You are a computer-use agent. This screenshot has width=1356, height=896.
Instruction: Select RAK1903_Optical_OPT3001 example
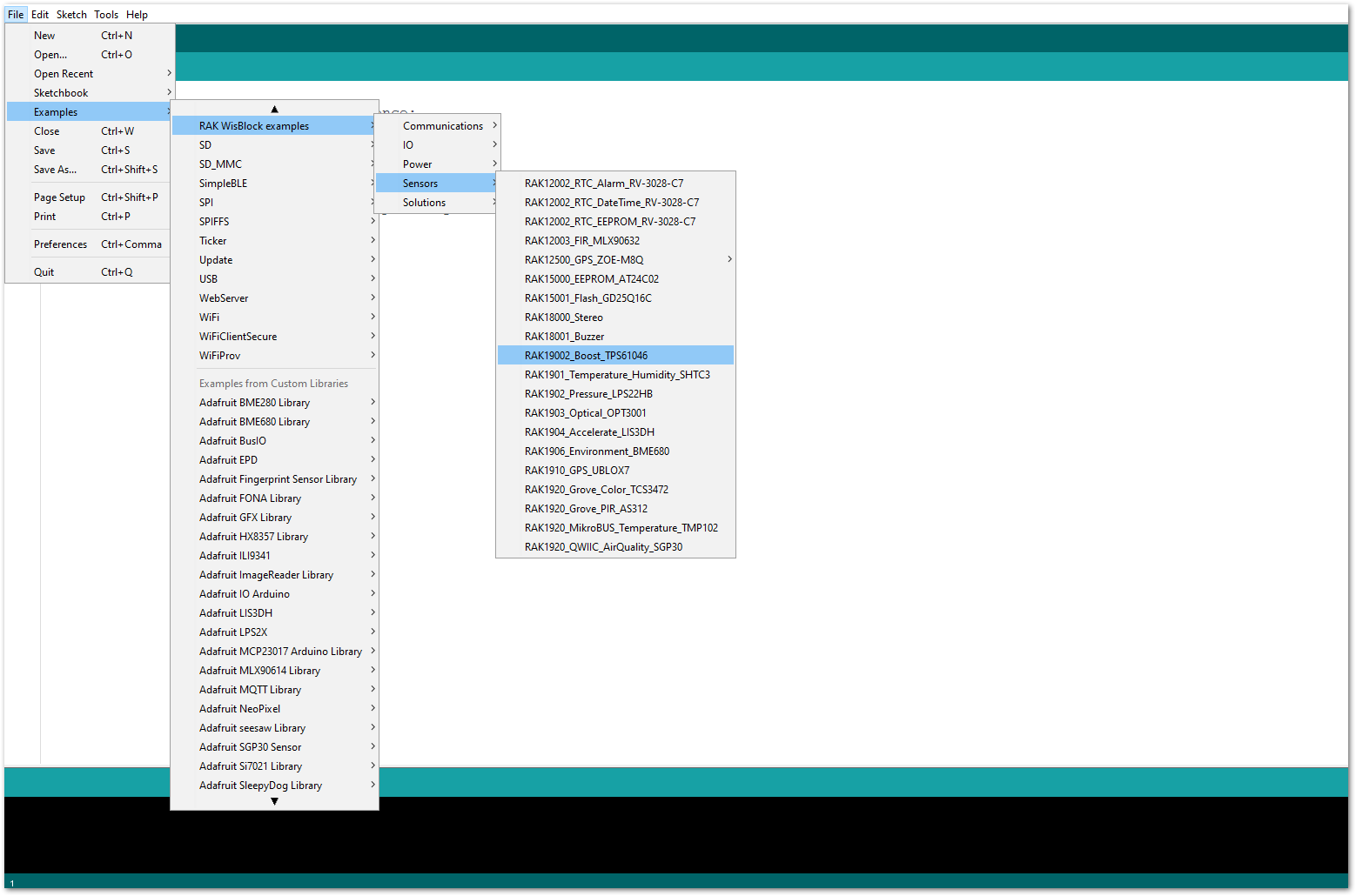pos(615,413)
